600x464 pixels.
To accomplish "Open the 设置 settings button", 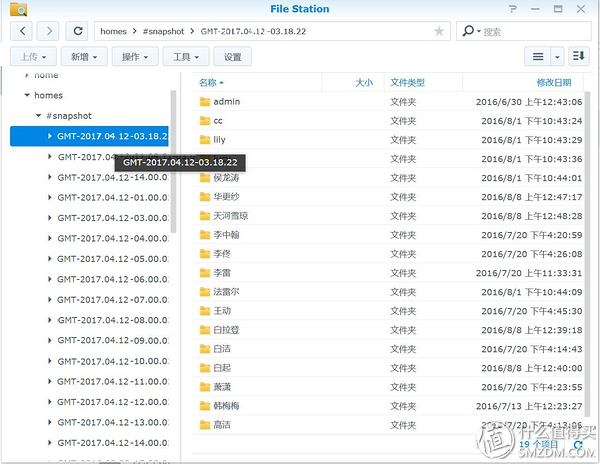I will coord(233,57).
